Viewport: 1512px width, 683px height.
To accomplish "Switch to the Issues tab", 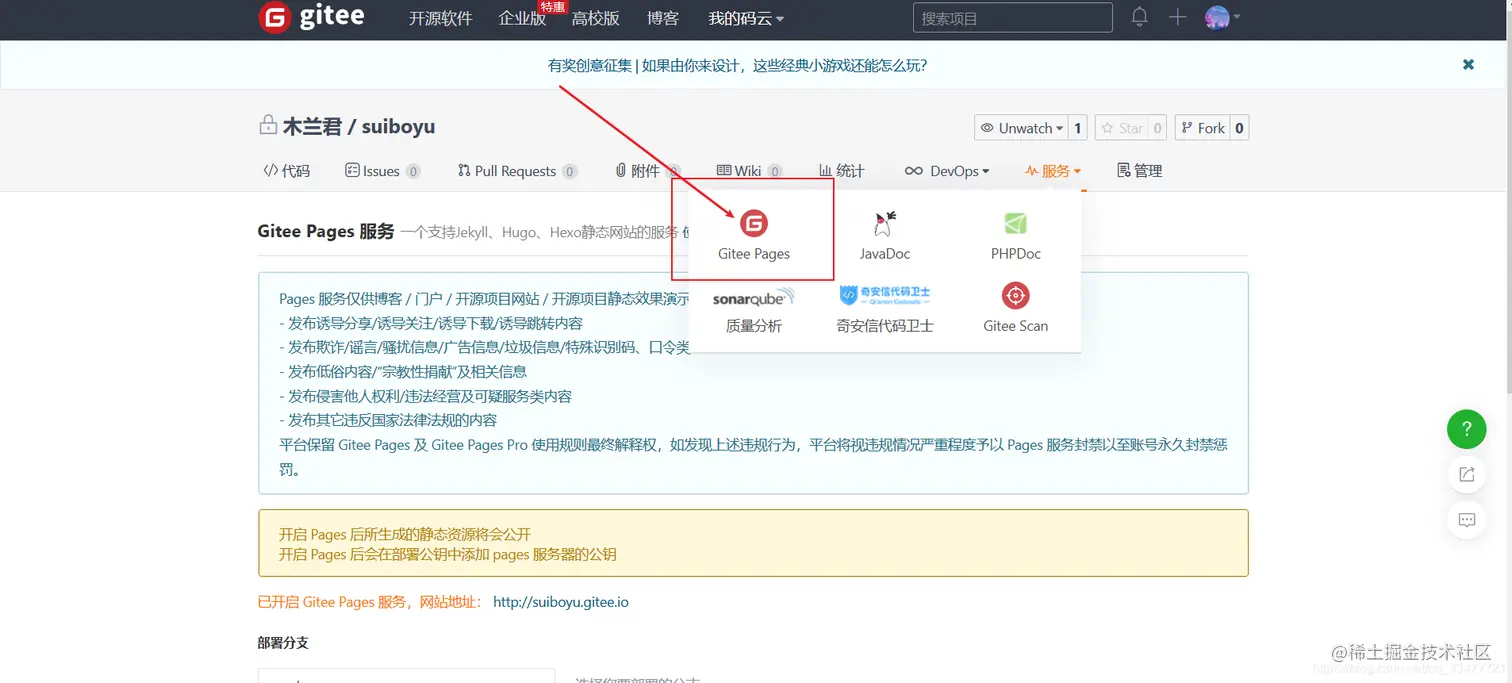I will tap(381, 170).
